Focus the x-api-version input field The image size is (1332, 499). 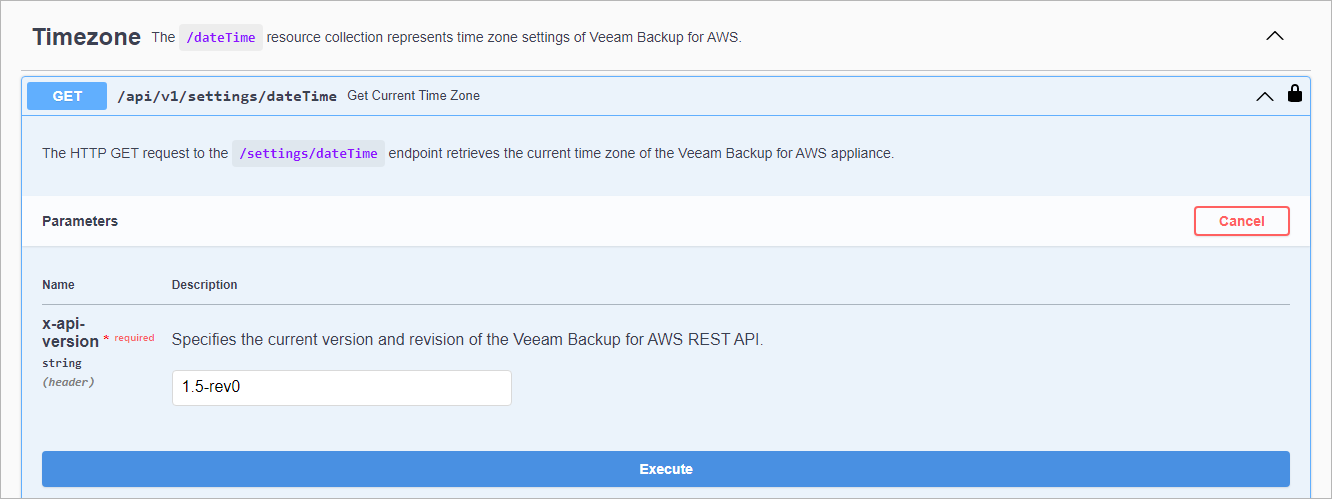[x=341, y=388]
